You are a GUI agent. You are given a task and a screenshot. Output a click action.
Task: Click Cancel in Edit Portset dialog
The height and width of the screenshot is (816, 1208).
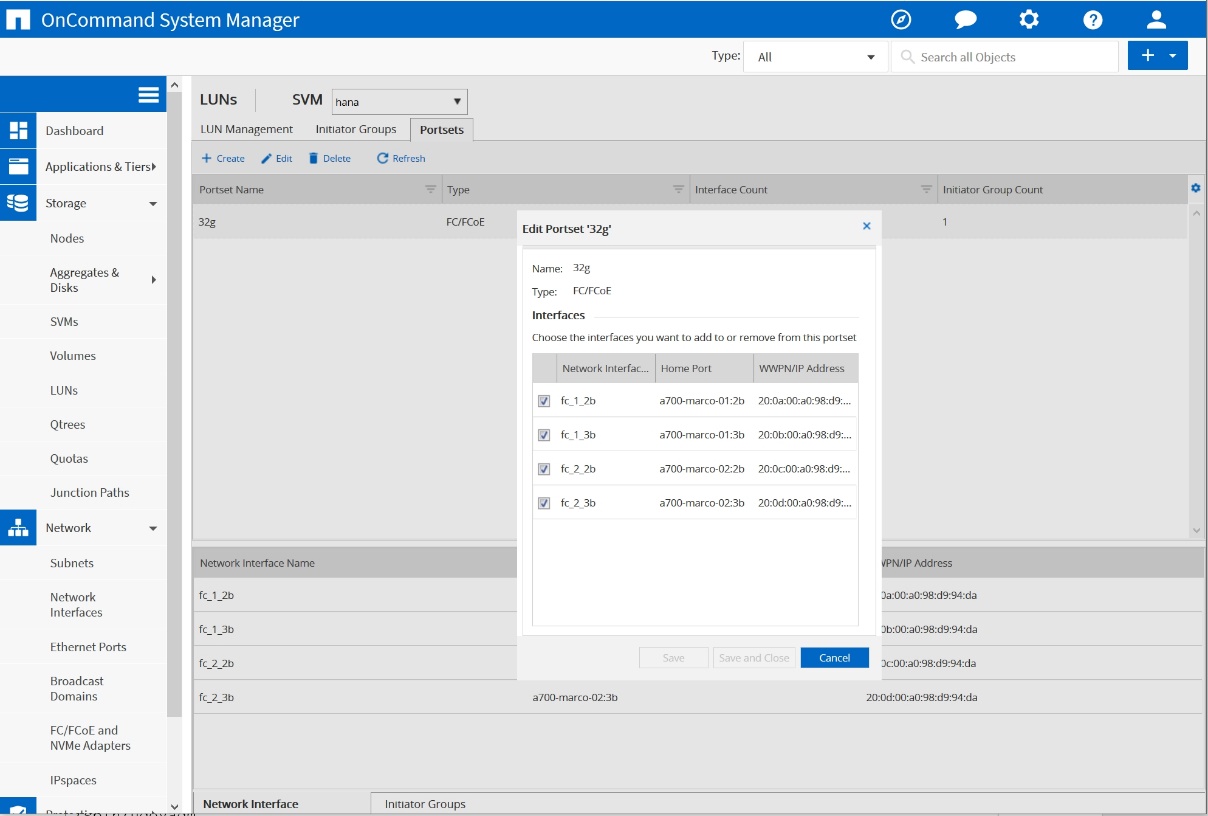pos(834,658)
